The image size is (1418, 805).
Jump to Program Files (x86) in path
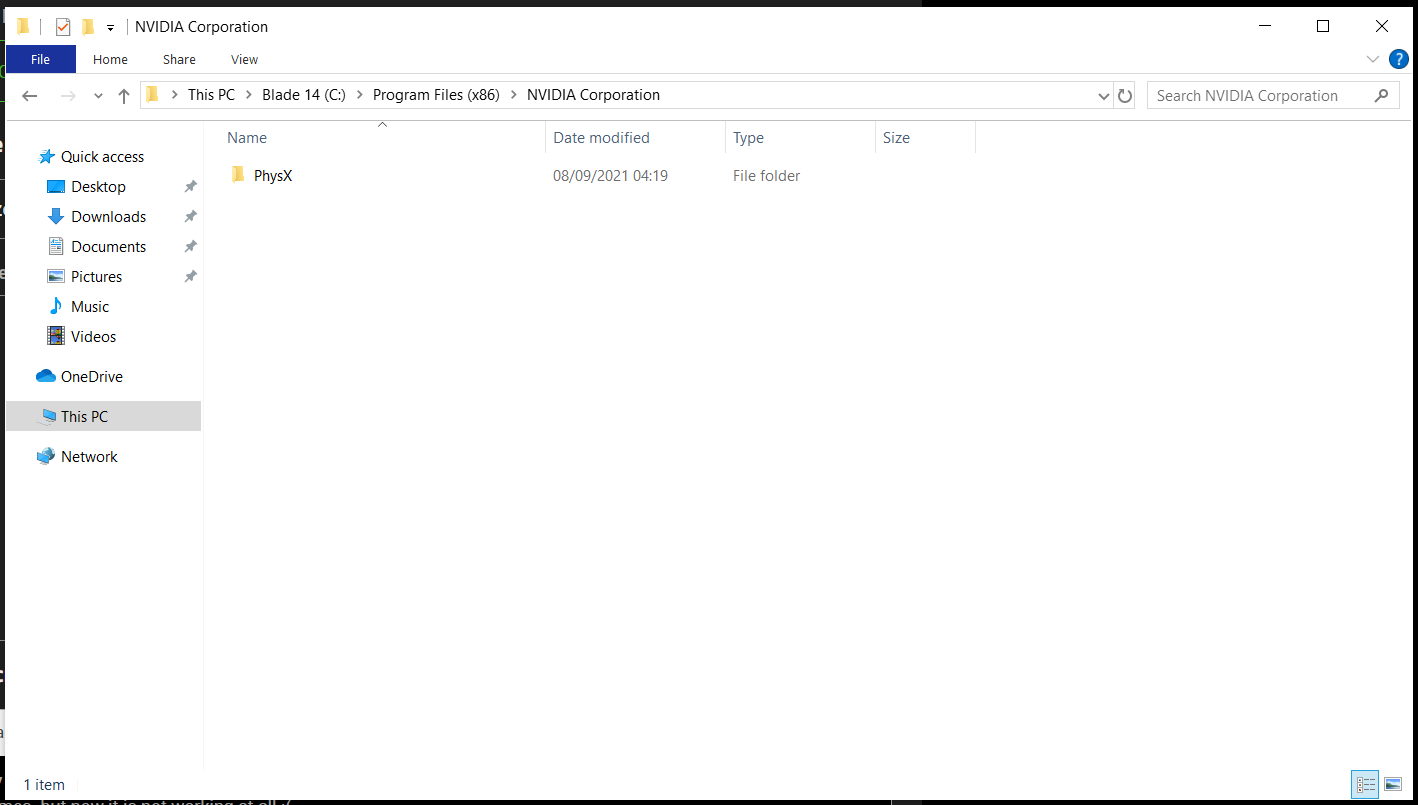[x=436, y=95]
